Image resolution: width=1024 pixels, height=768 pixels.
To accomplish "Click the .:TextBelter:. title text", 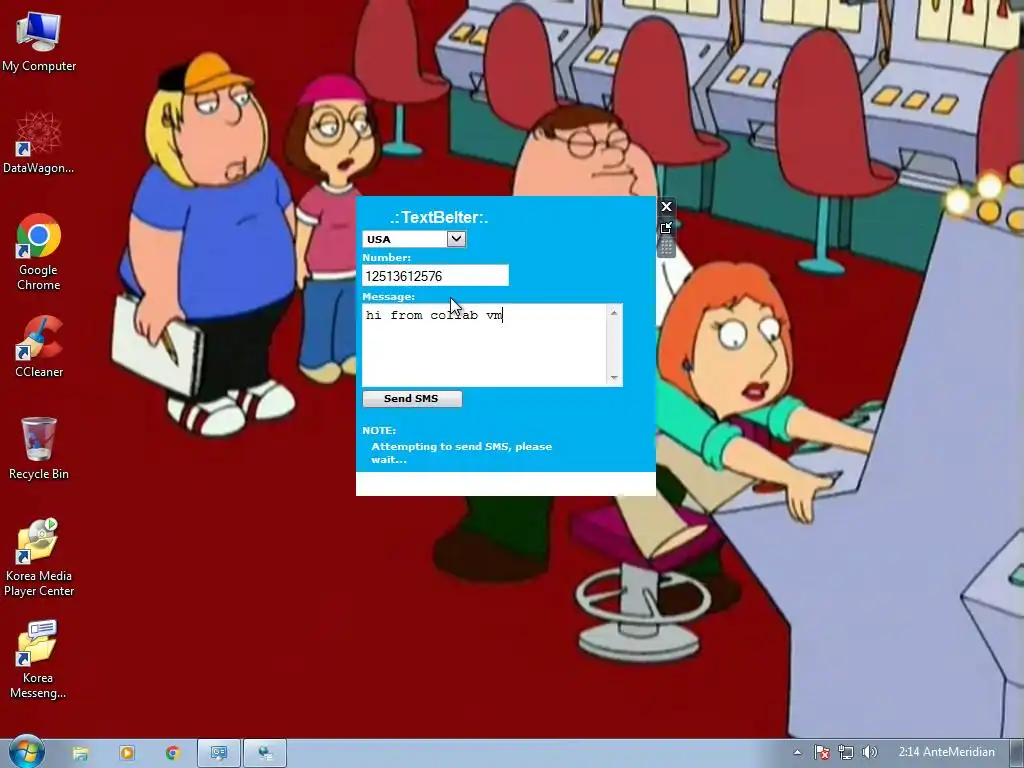I will pos(439,217).
